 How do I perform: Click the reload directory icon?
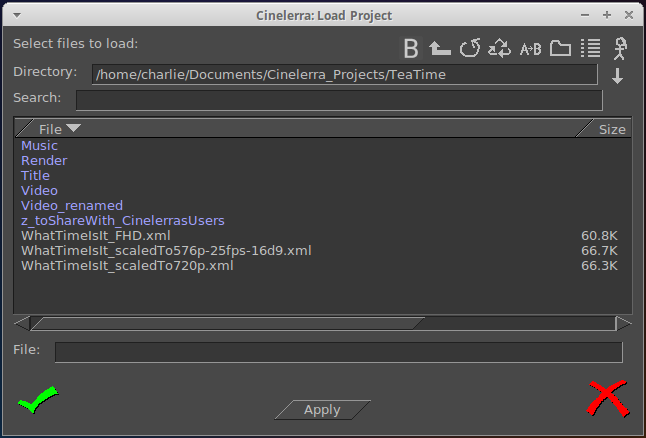(469, 48)
